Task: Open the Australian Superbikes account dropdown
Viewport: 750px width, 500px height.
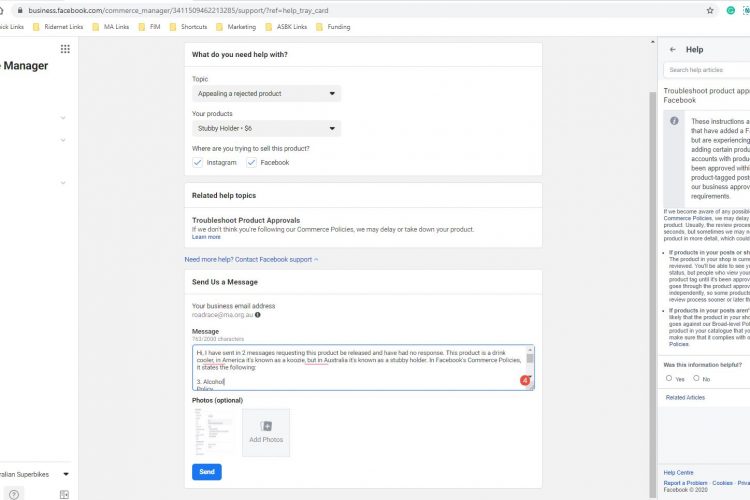Action: point(66,474)
